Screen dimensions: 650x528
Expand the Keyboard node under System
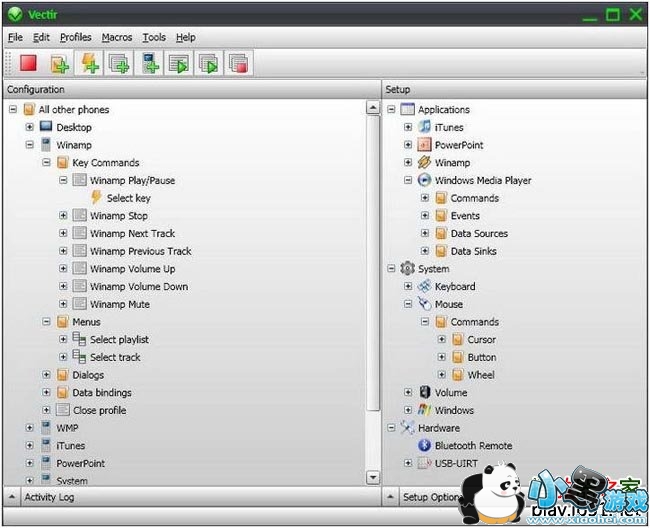[x=408, y=287]
